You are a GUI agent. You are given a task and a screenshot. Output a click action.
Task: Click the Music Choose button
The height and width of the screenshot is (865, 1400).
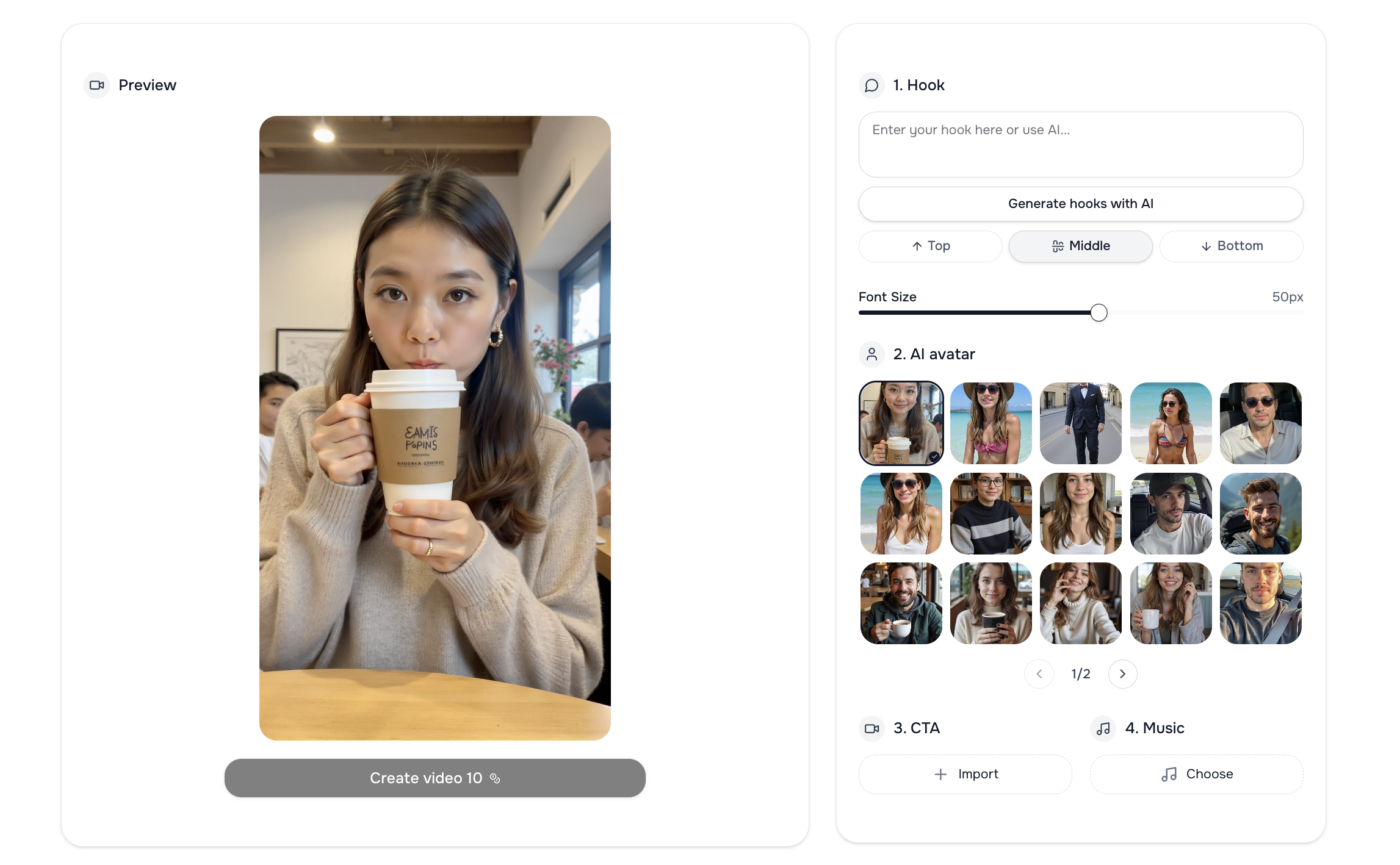[x=1196, y=774]
